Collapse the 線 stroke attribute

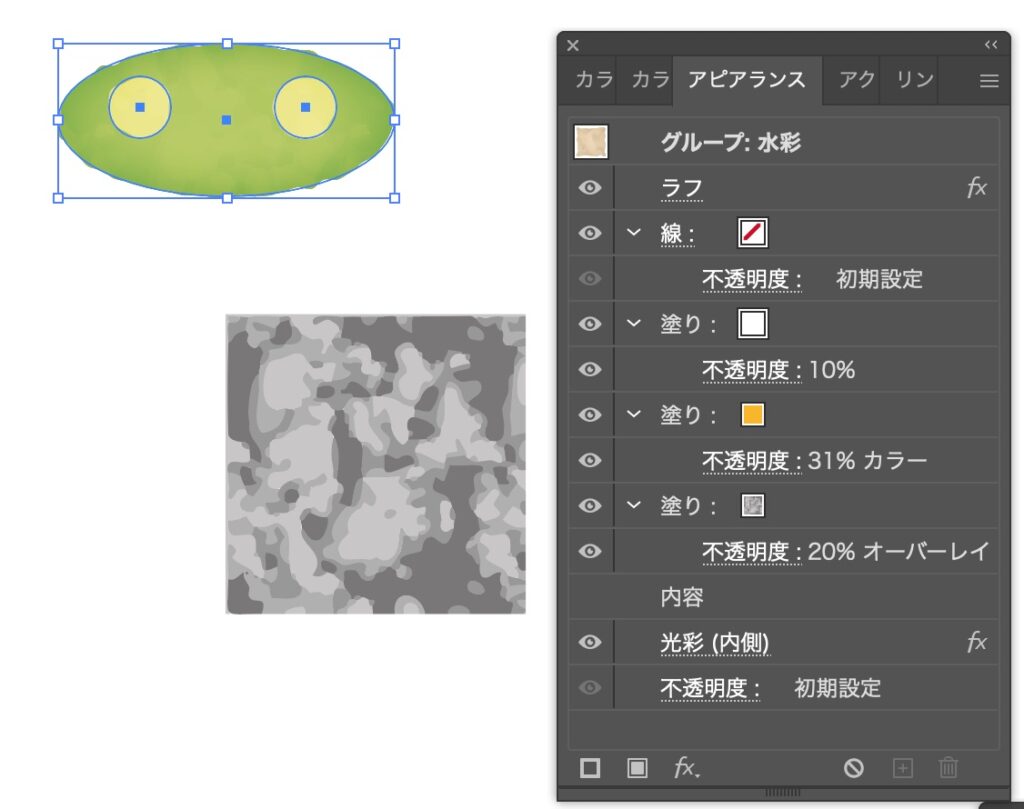[x=633, y=234]
